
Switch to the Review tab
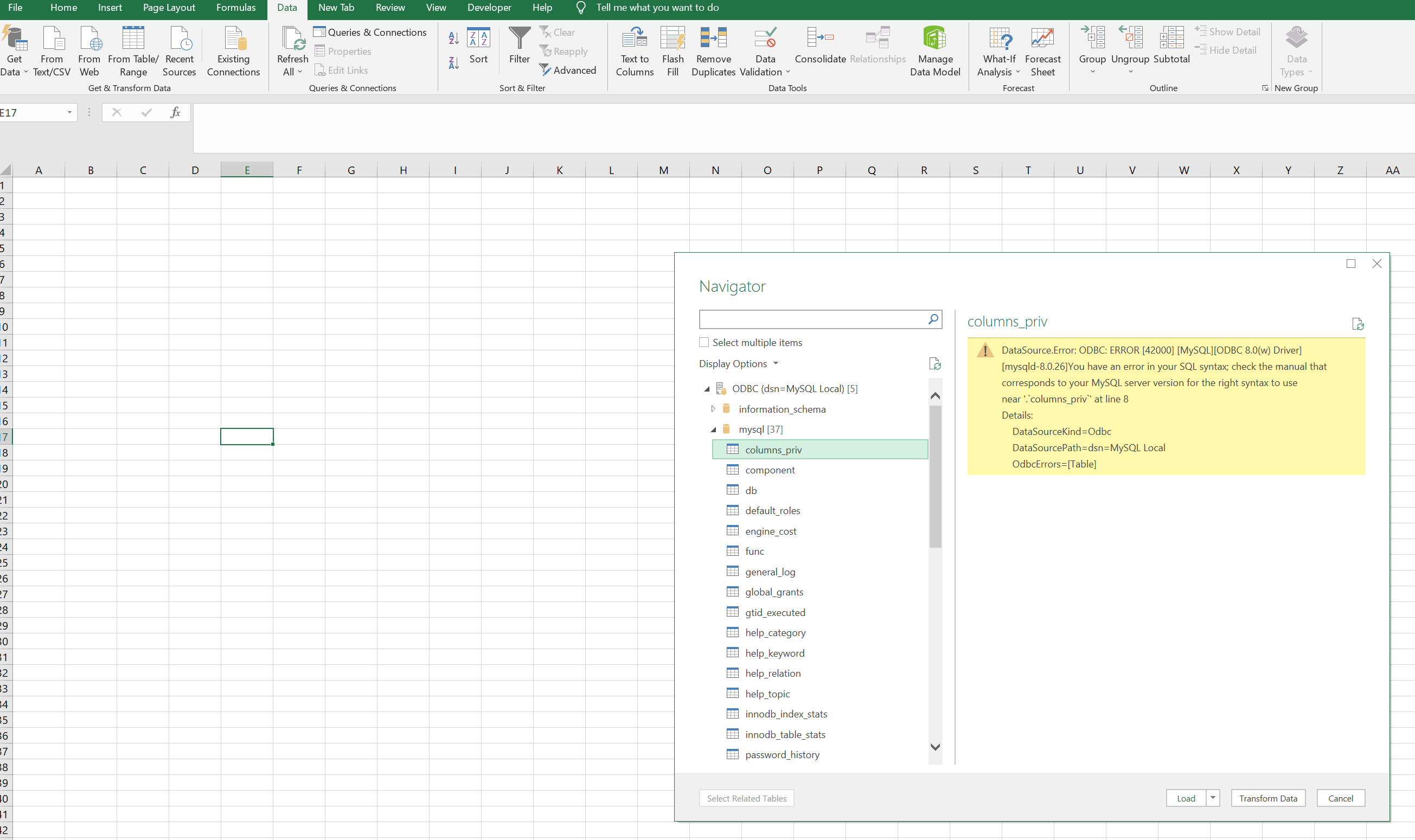click(390, 8)
